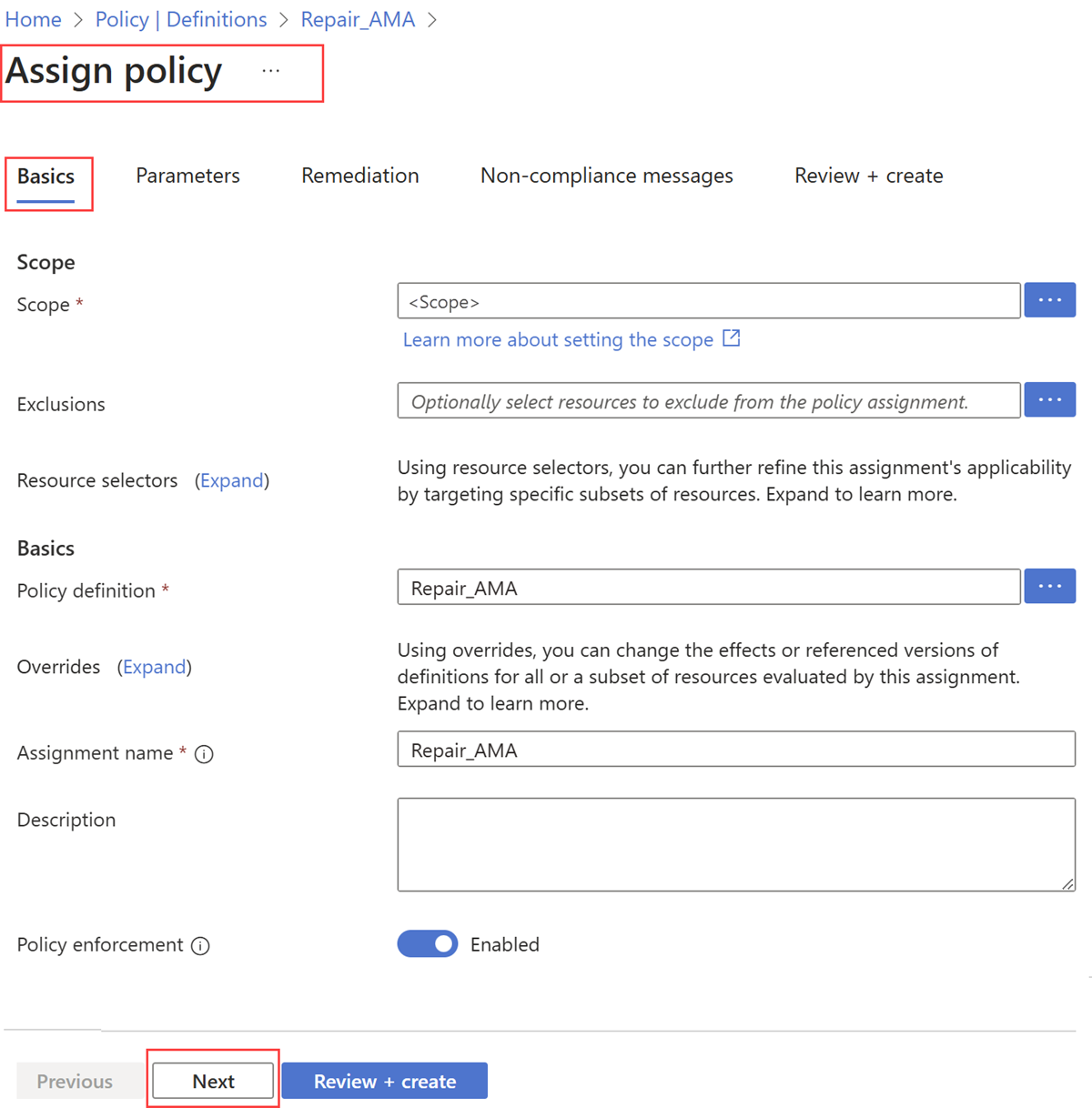The image size is (1092, 1108).
Task: Navigate to Policy | Definitions breadcrumb
Action: point(181,19)
